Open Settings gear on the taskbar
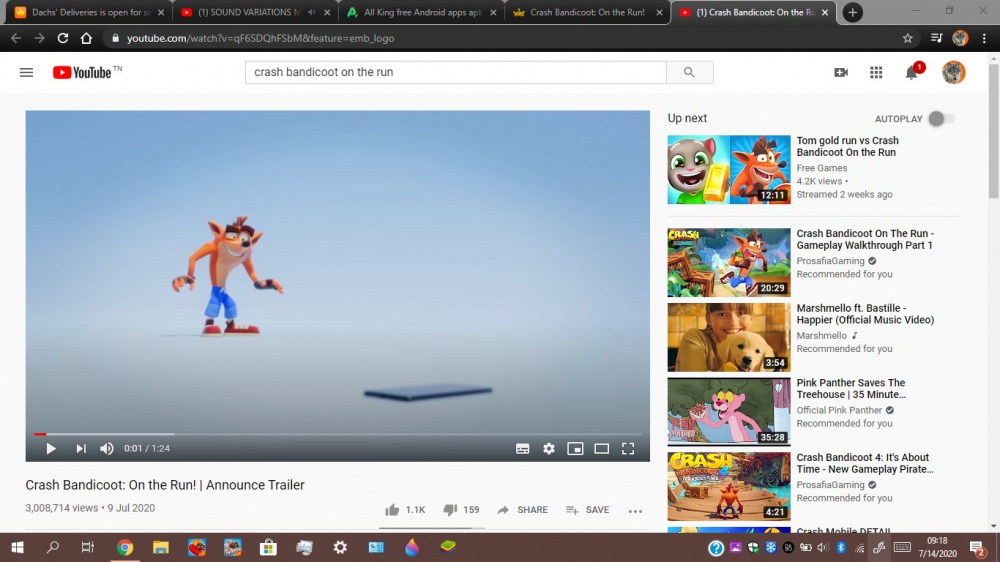Image resolution: width=1000 pixels, height=562 pixels. click(340, 547)
